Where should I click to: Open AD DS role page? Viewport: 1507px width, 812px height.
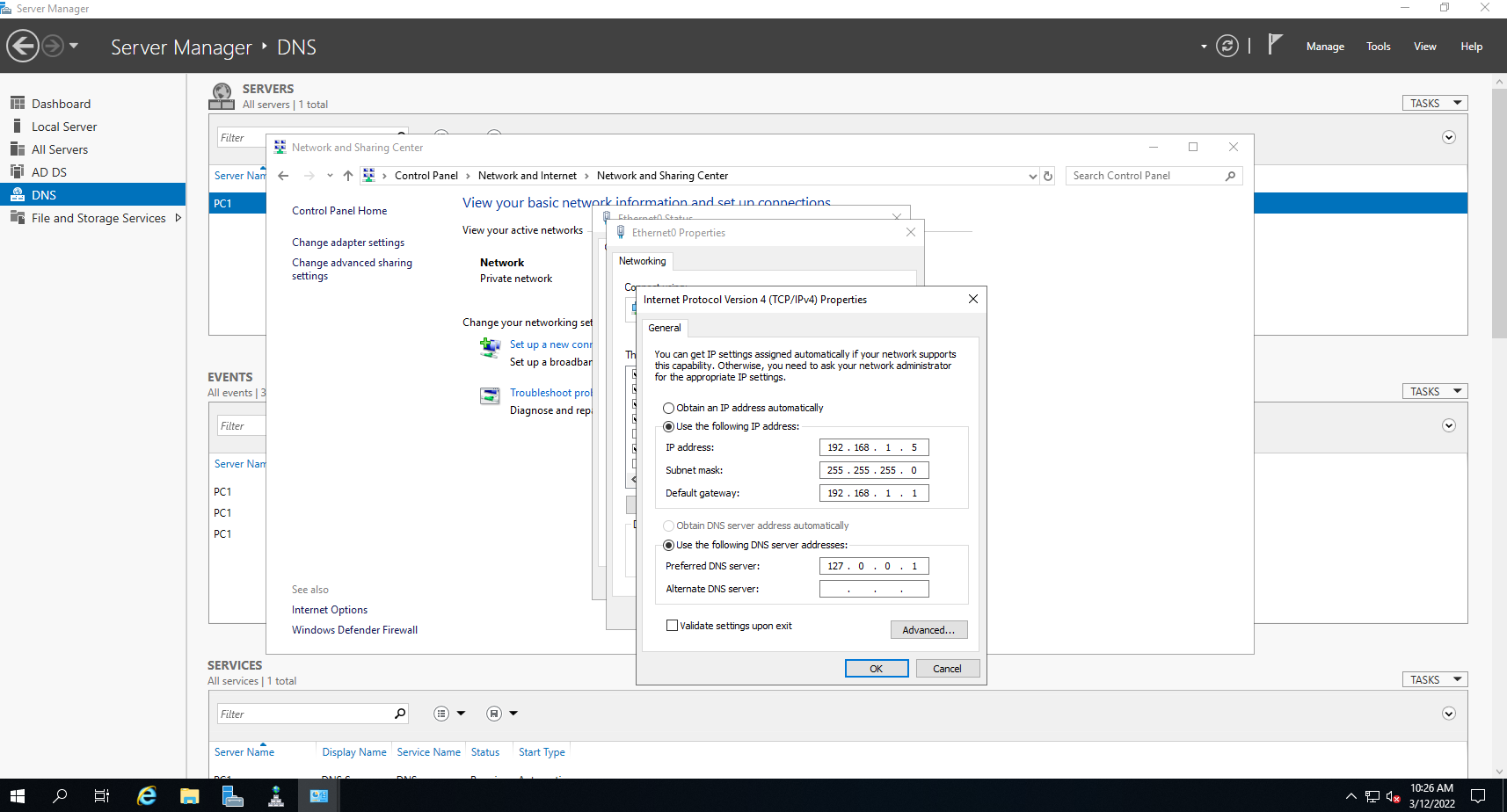coord(49,172)
